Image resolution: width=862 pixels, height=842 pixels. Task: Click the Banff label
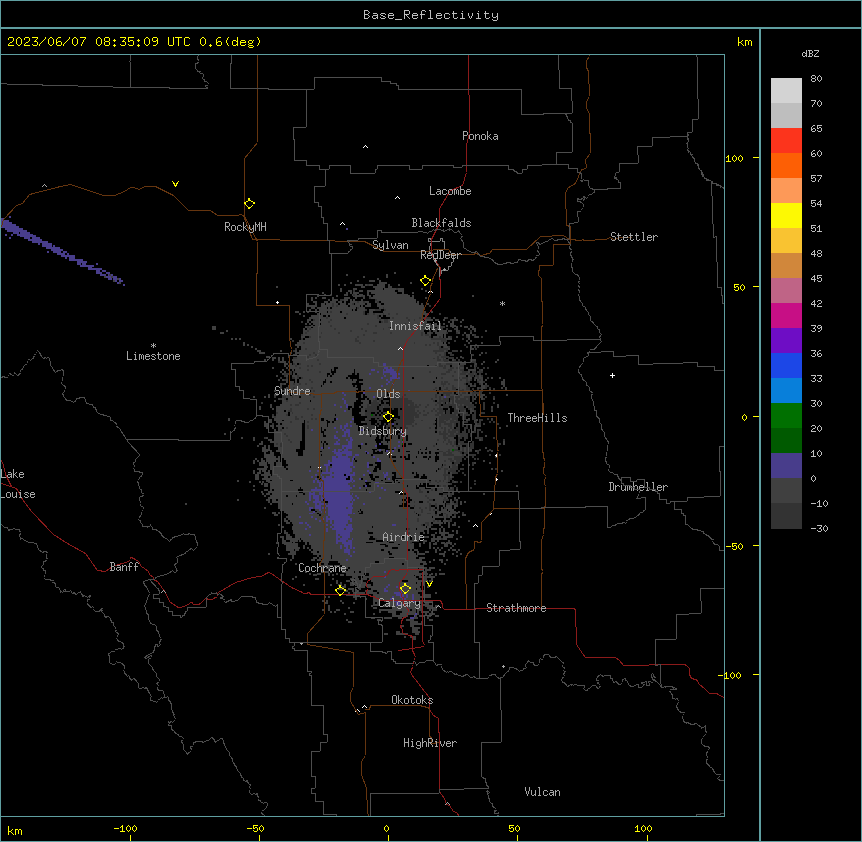[x=124, y=567]
